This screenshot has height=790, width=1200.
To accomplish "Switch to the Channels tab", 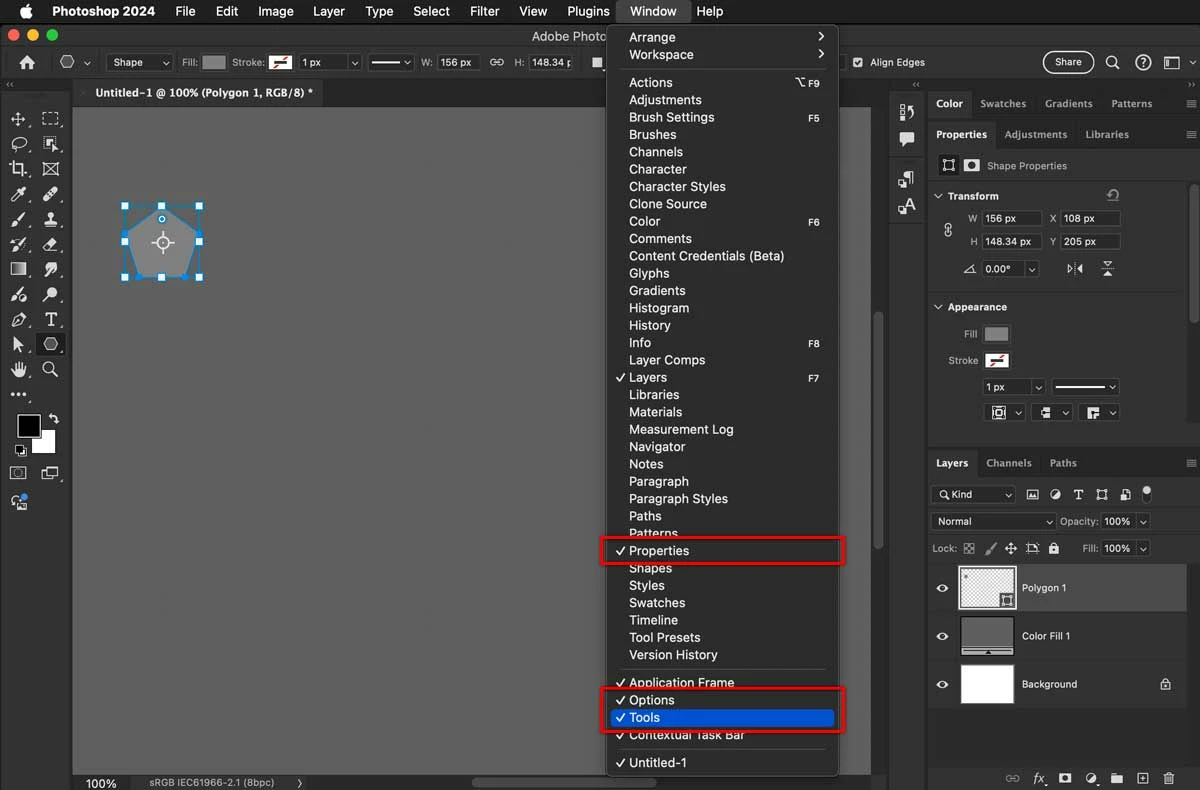I will (1008, 463).
